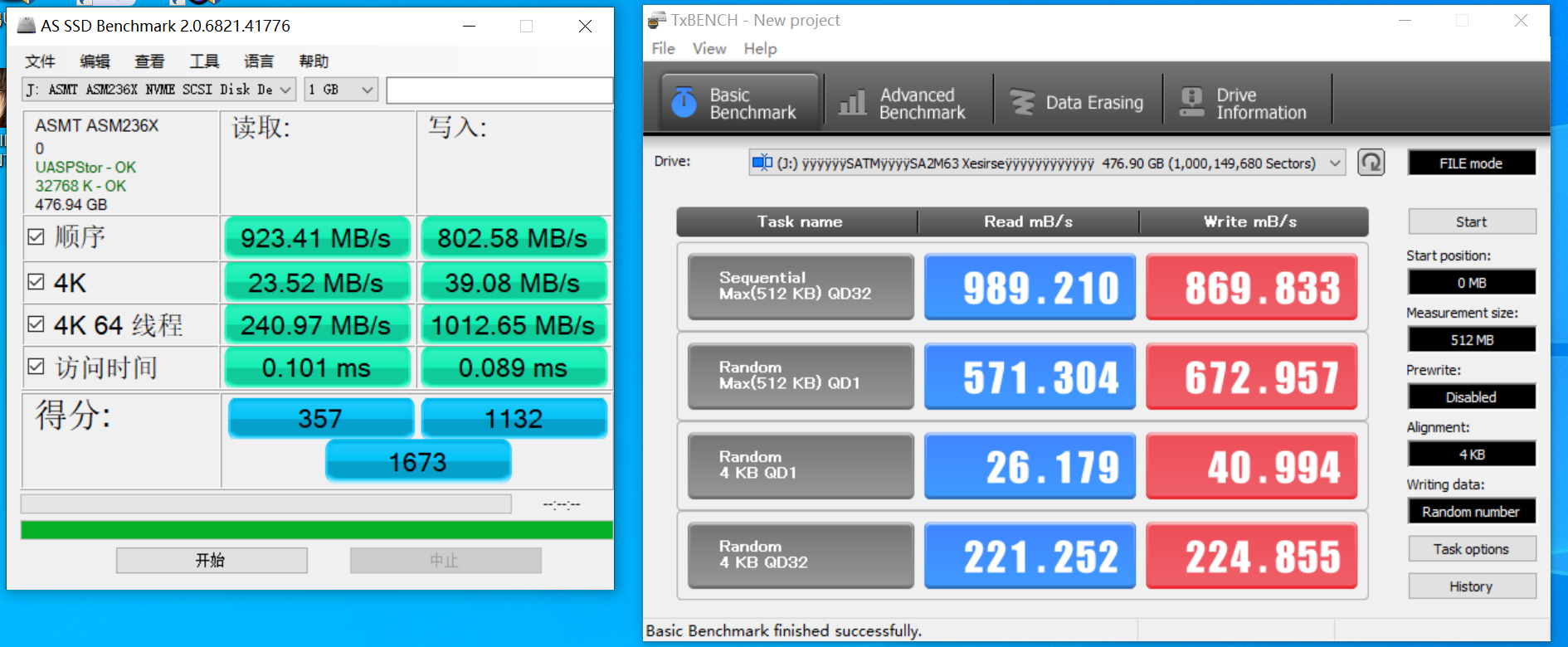Viewport: 1568px width, 647px height.
Task: Toggle the 4K 64 线程 test checkbox
Action: tap(36, 324)
